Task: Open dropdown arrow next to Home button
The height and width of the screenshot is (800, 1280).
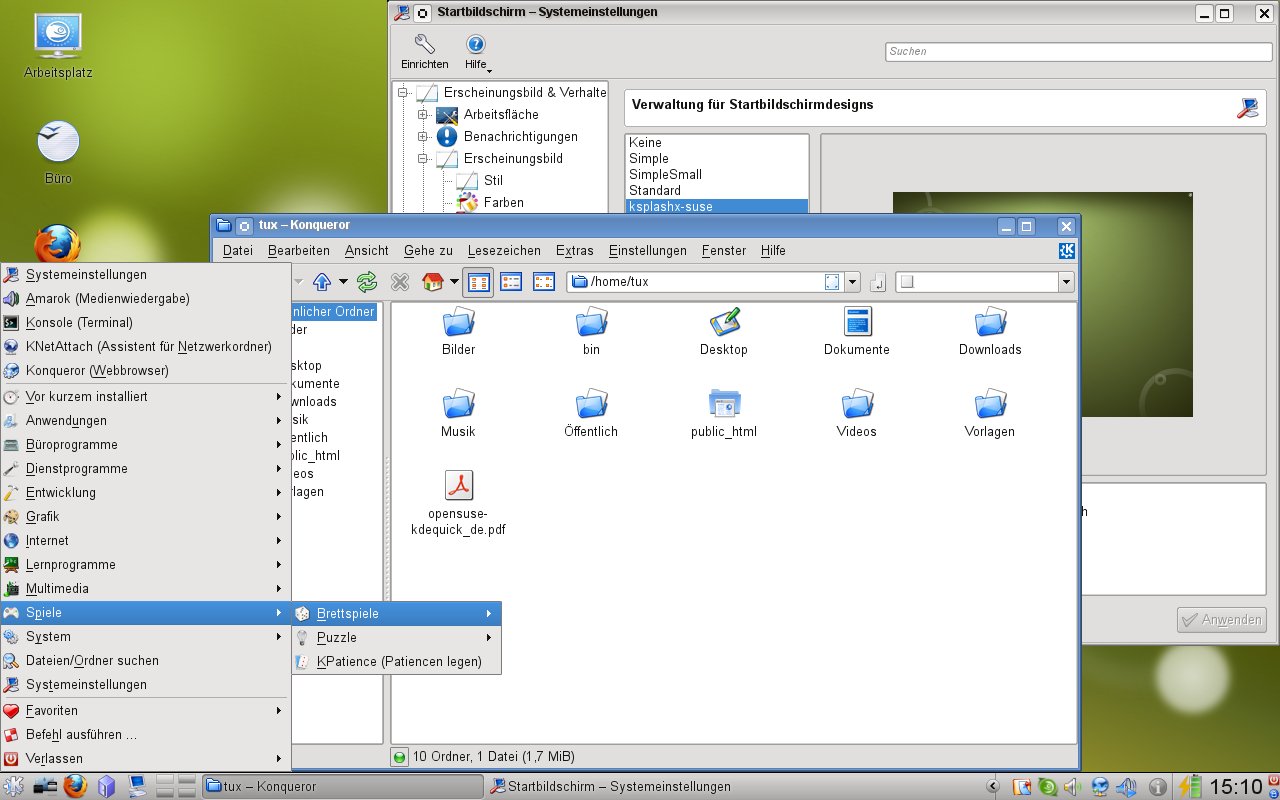Action: [454, 282]
